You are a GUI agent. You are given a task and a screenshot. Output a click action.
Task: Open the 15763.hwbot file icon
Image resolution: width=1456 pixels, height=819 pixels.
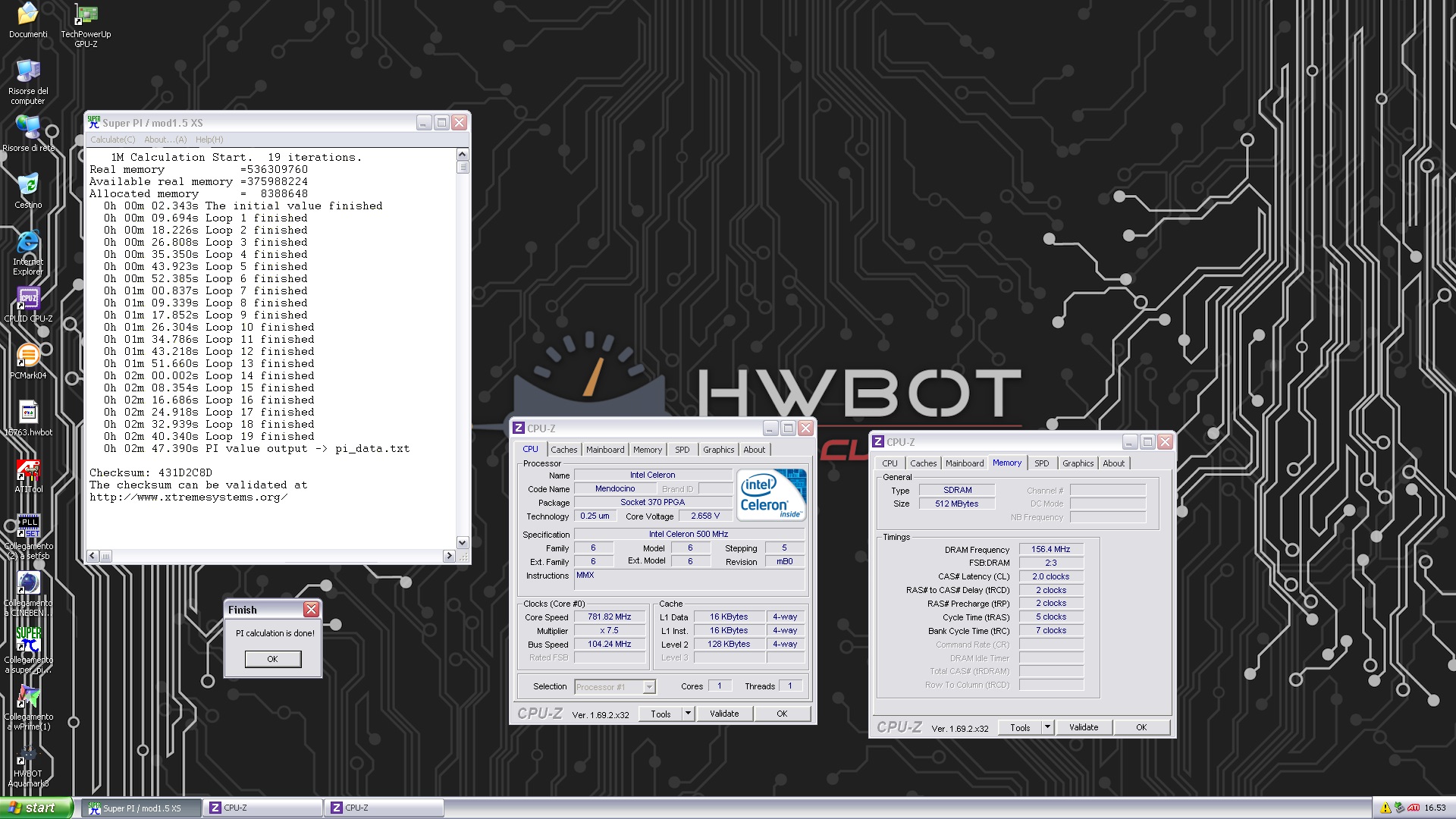28,418
